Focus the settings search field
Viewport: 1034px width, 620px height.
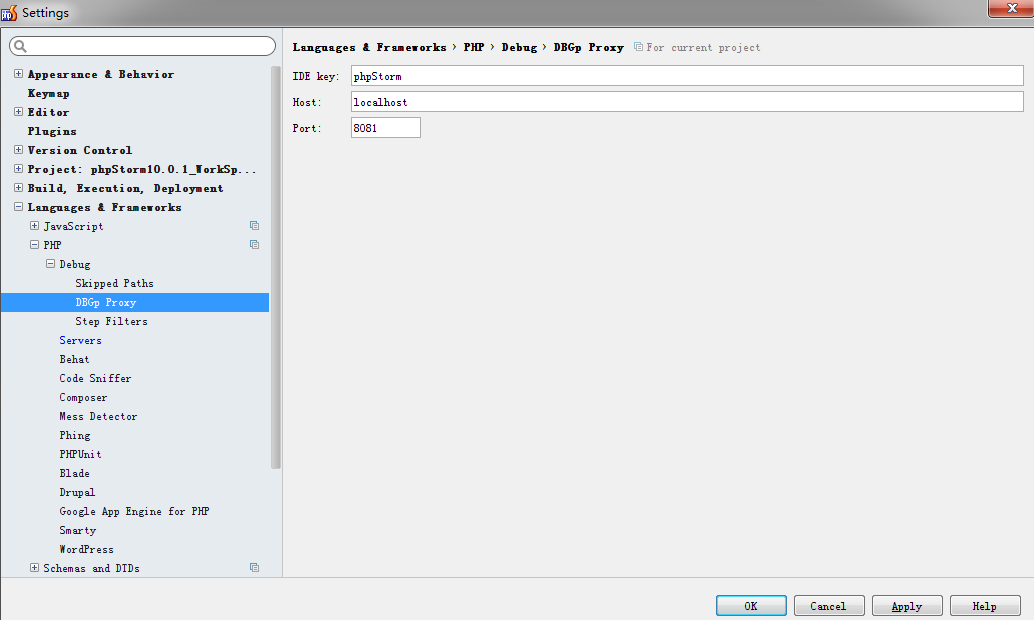click(x=142, y=46)
